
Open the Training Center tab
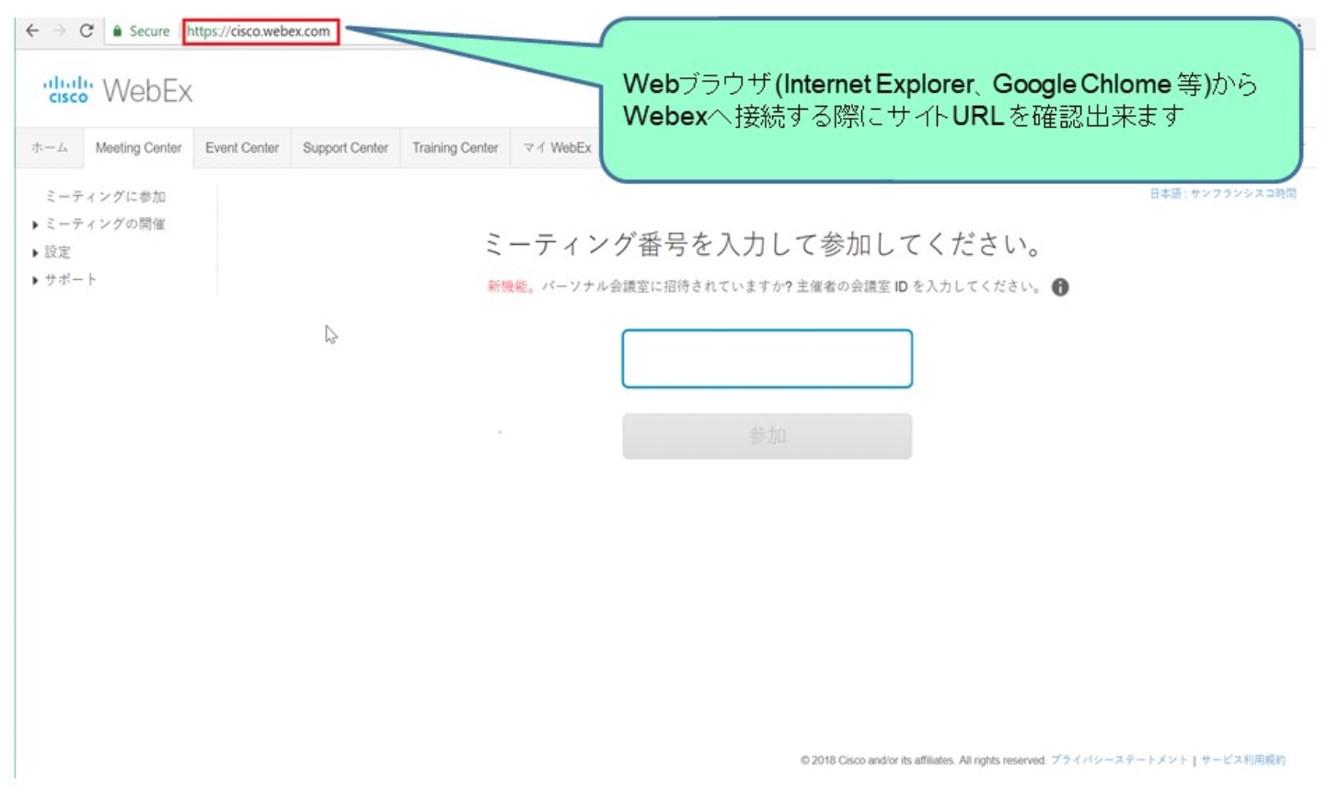pos(455,148)
